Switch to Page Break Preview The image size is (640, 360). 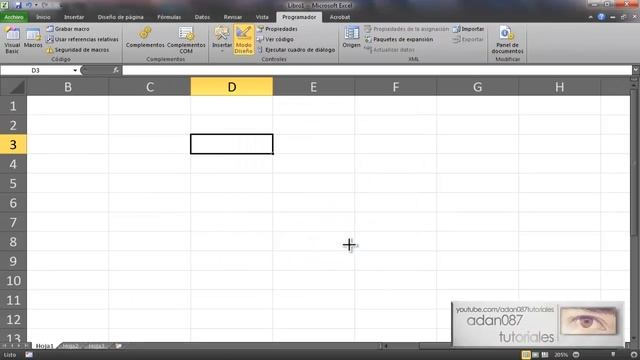click(x=545, y=355)
